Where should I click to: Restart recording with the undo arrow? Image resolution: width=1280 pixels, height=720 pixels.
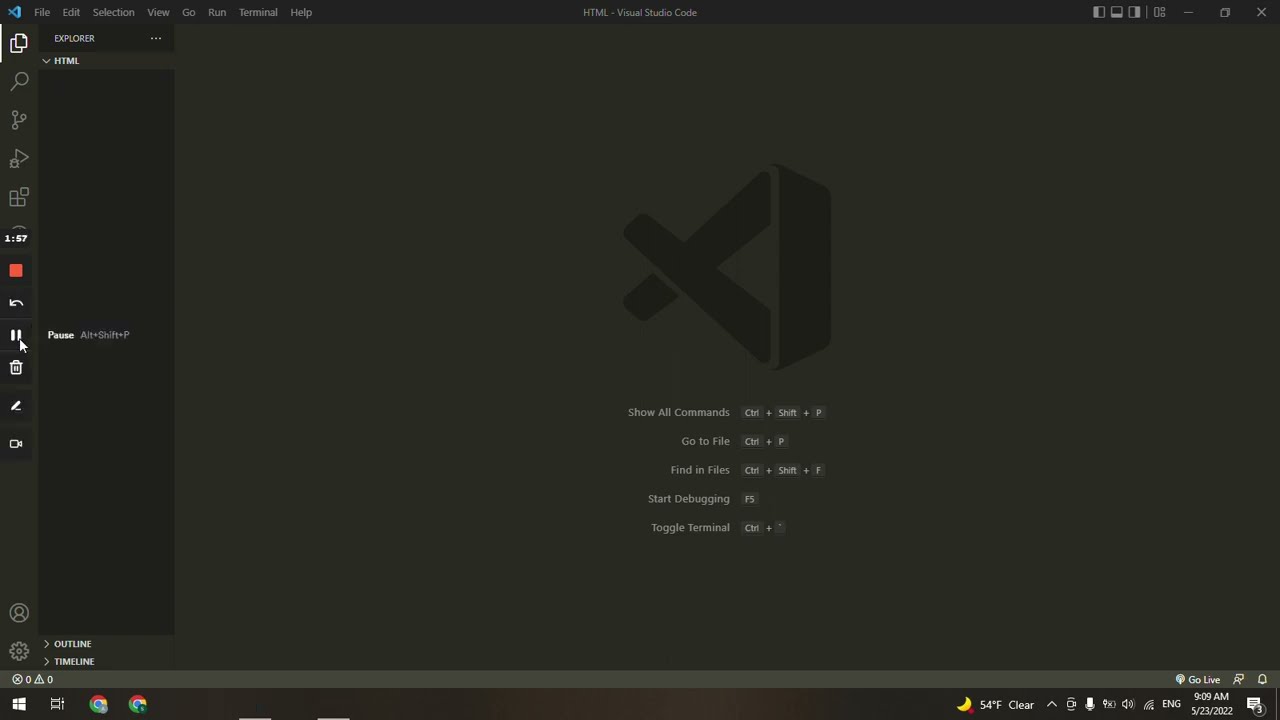point(16,303)
